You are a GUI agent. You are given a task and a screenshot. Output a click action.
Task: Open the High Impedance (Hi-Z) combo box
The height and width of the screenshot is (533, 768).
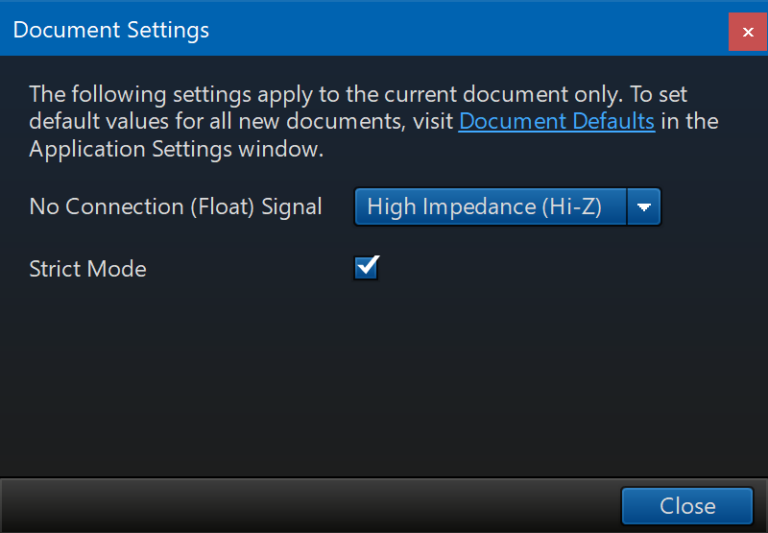(x=490, y=207)
